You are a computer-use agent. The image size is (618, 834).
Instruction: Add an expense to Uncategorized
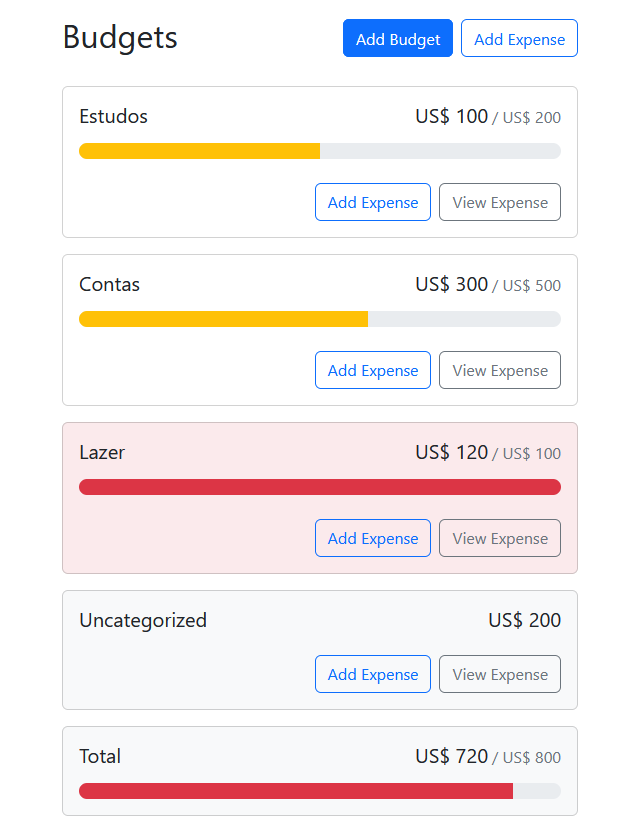(x=372, y=674)
